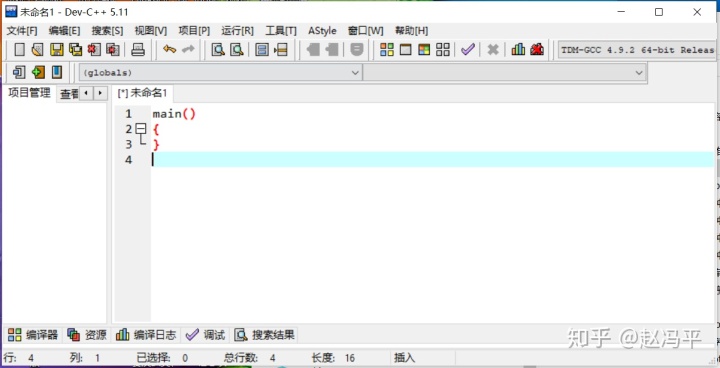This screenshot has width=720, height=368.
Task: Open the 项目[P] menu
Action: tap(194, 31)
